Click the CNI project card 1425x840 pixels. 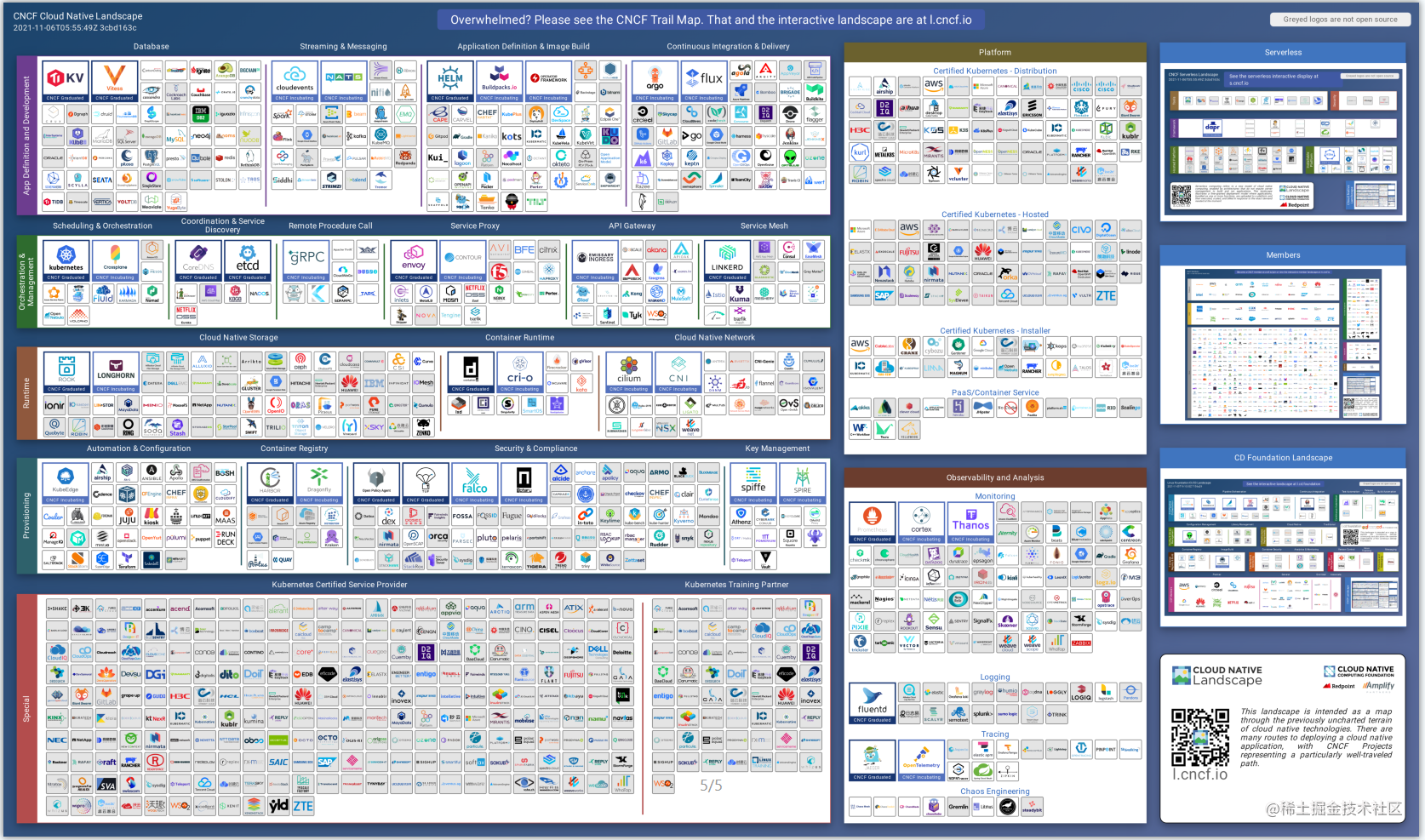coord(678,372)
